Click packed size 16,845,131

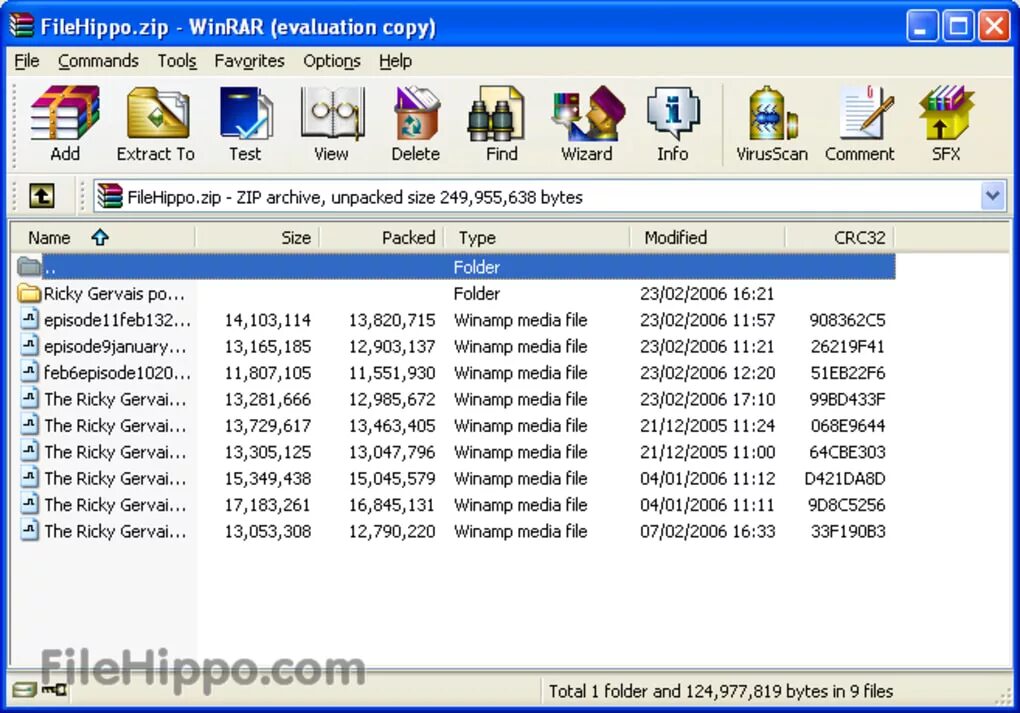tap(392, 505)
